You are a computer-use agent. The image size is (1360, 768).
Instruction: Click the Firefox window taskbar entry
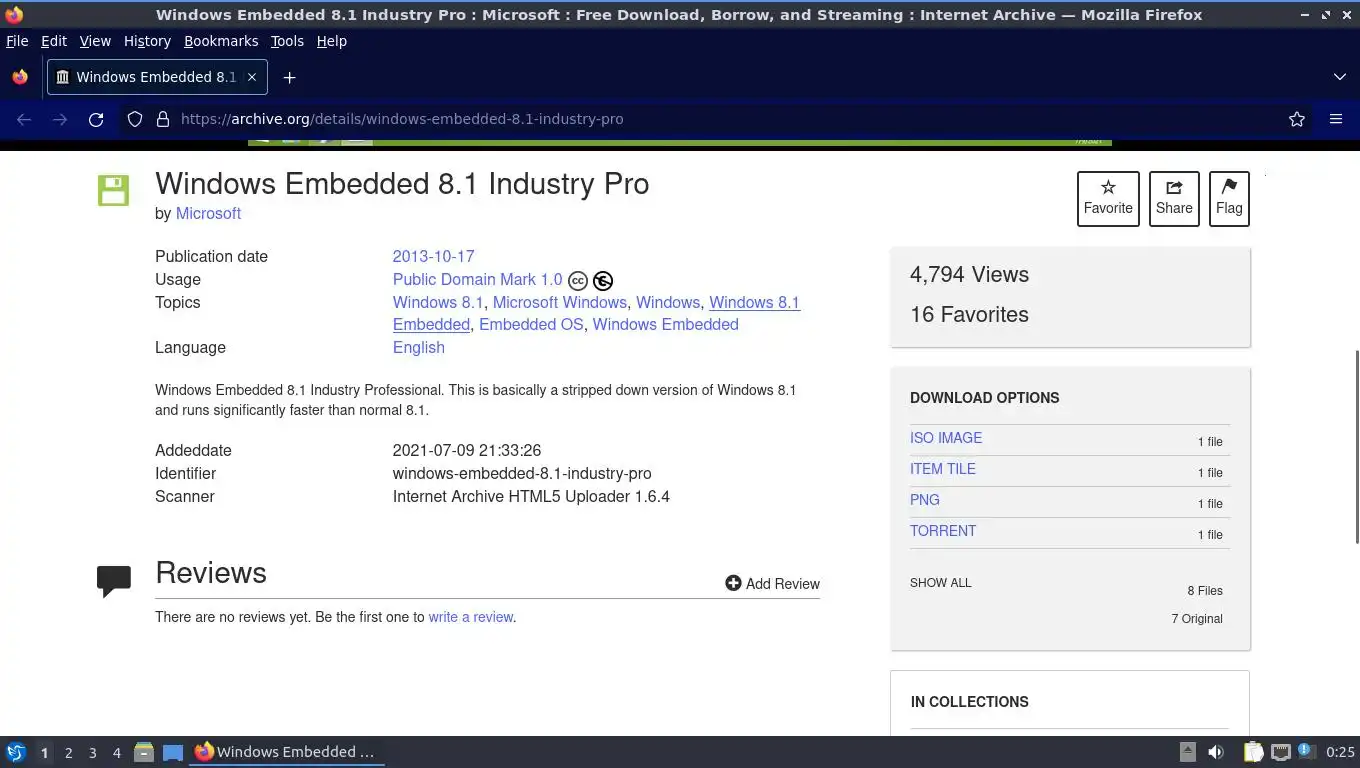pos(287,752)
